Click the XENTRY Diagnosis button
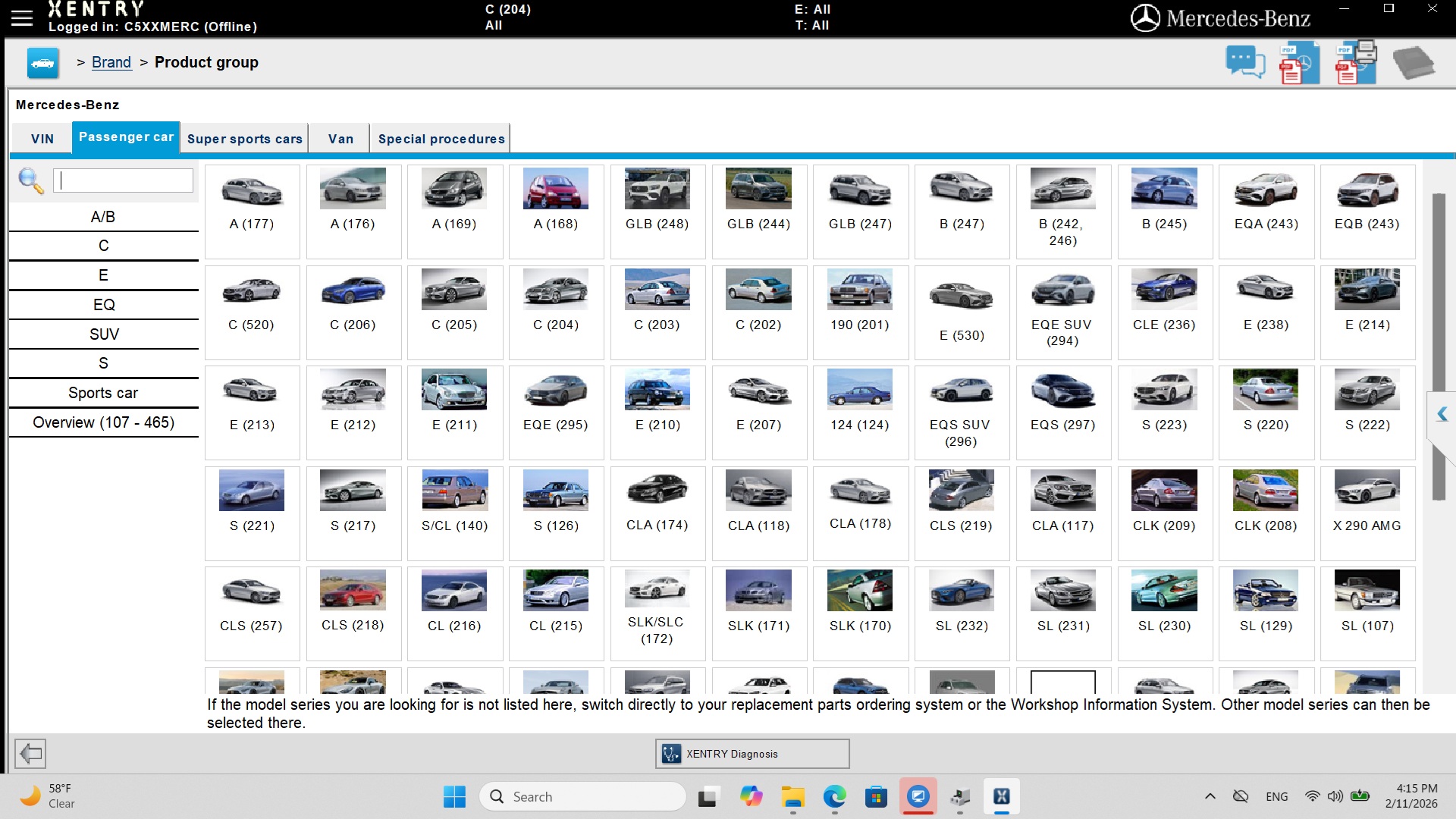 point(752,754)
